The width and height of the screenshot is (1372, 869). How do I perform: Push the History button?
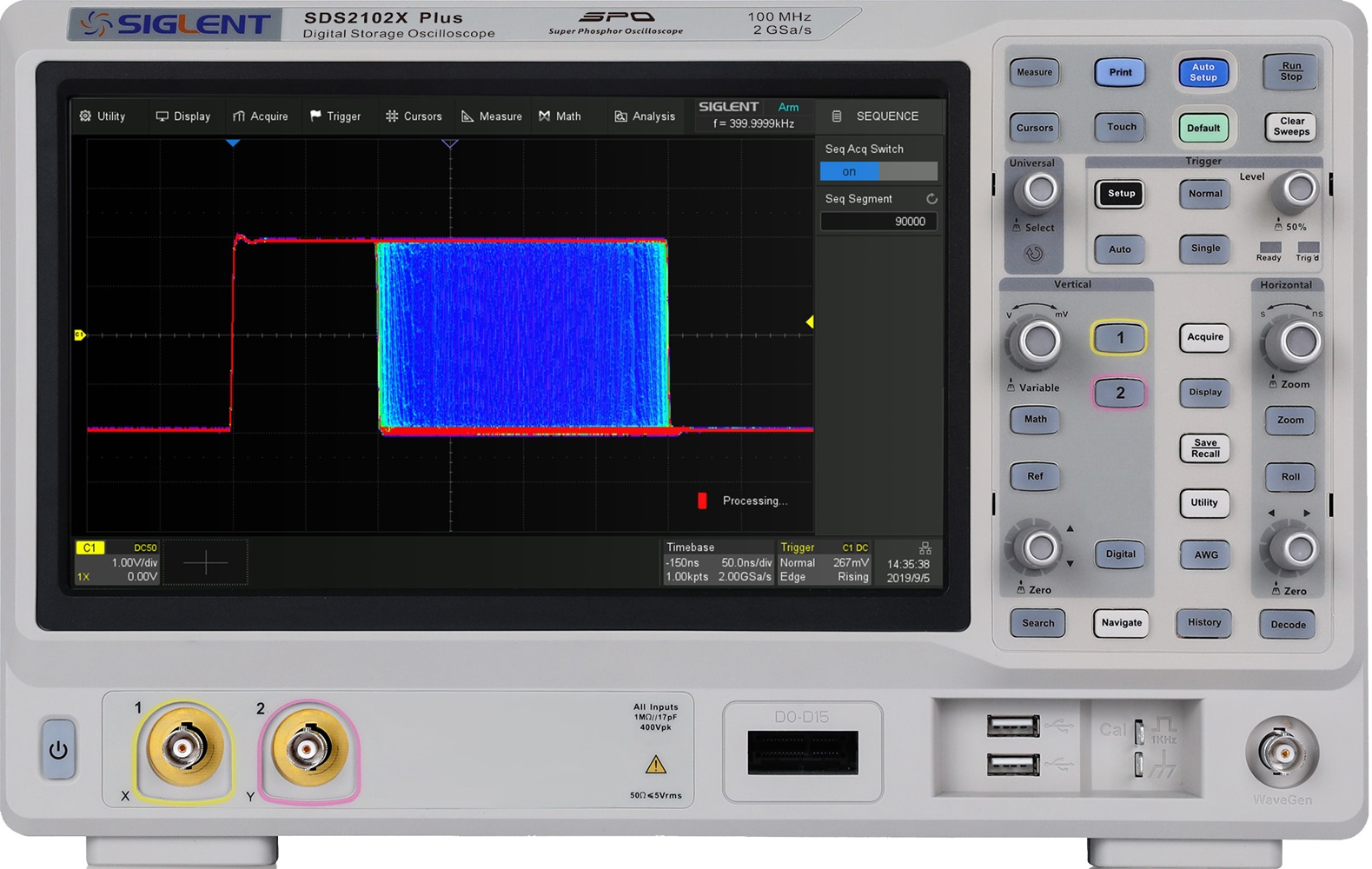(1204, 623)
